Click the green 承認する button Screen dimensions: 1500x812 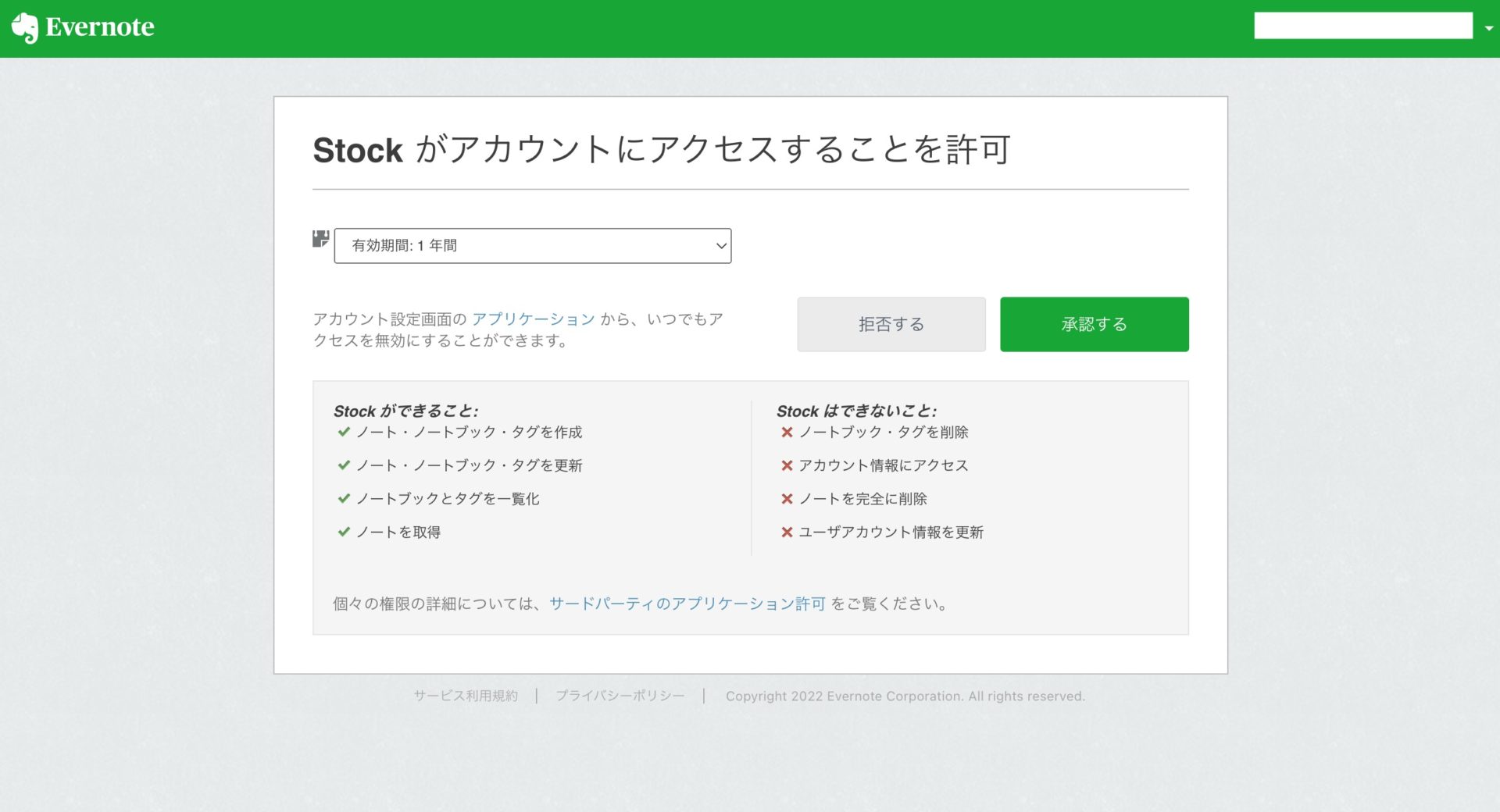point(1095,324)
